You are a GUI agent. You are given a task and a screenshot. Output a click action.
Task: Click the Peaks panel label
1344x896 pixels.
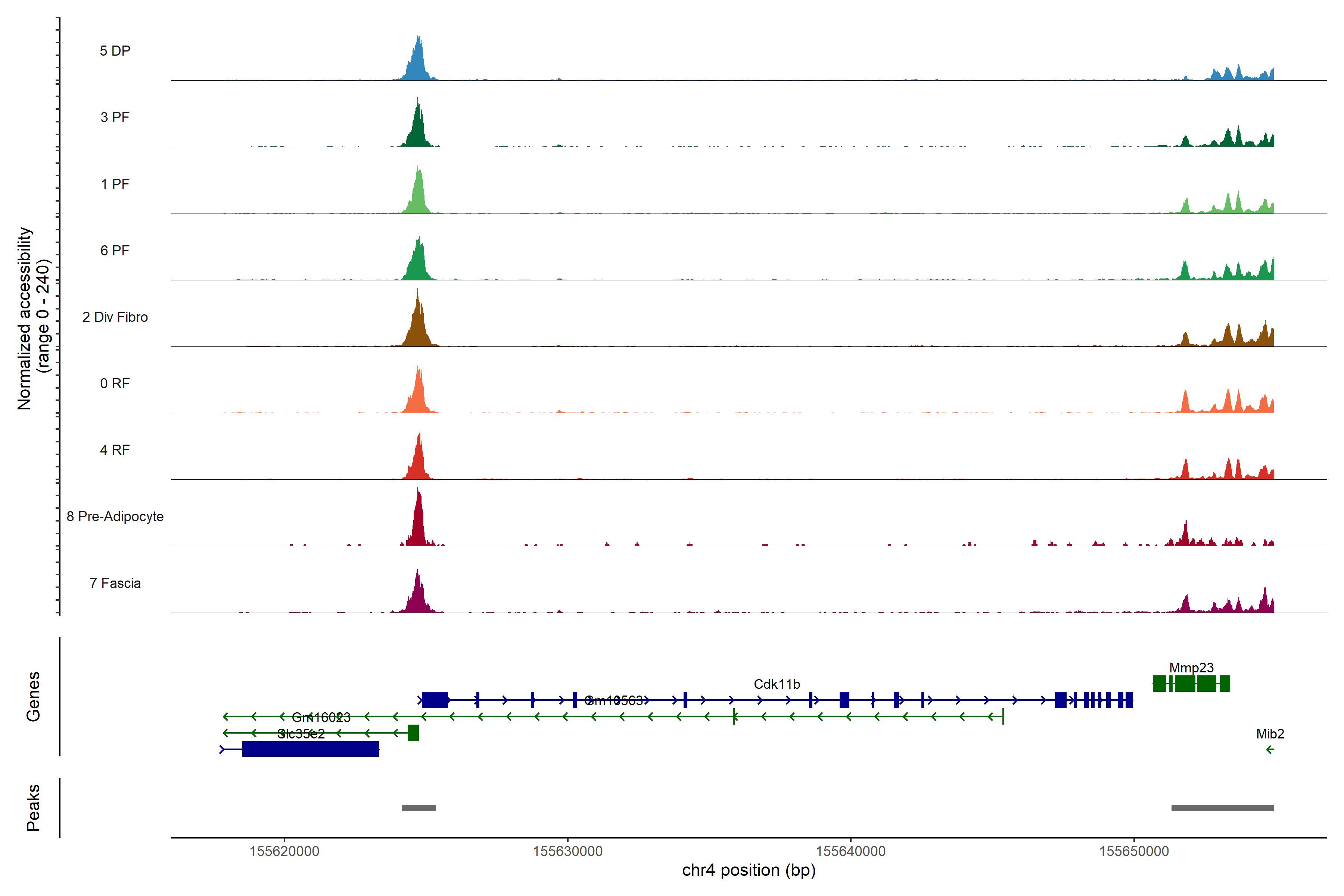click(x=33, y=808)
